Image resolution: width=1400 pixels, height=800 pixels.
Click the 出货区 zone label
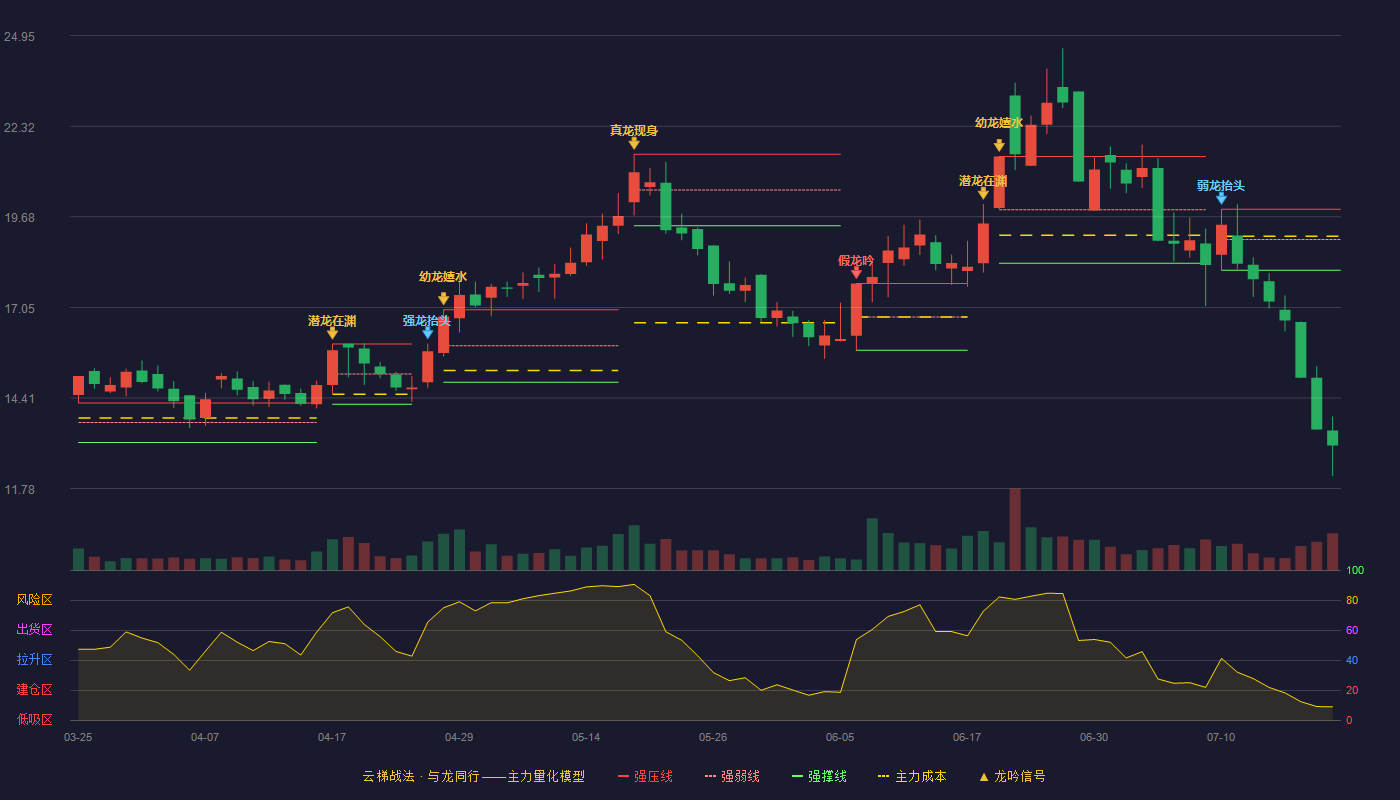coord(34,630)
